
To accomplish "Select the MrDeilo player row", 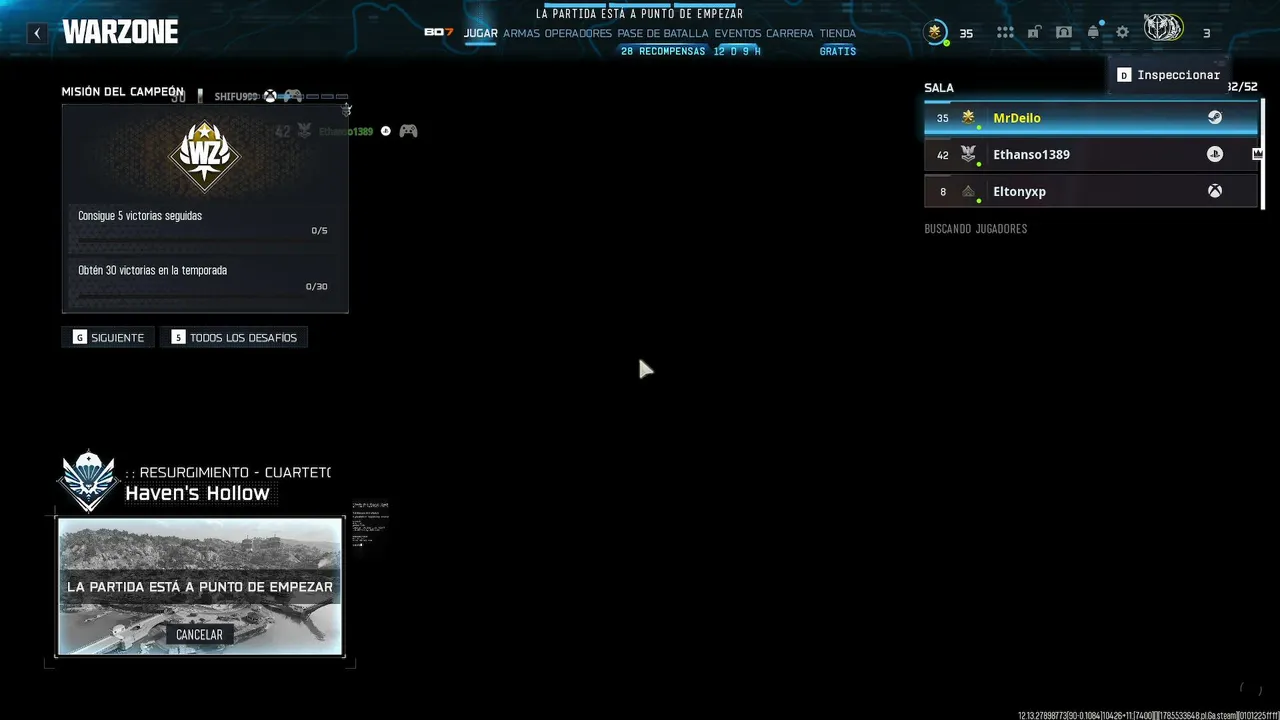I will pyautogui.click(x=1091, y=117).
